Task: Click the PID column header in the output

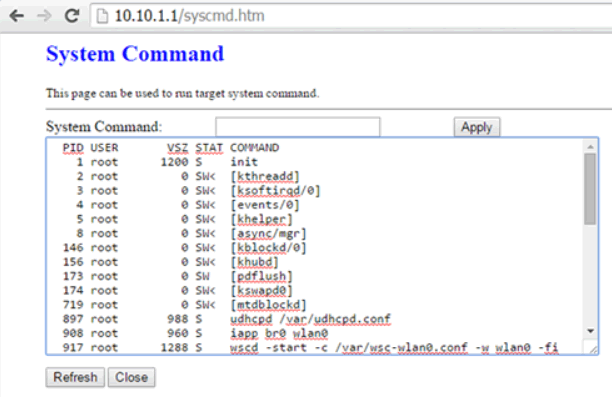Action: pos(73,148)
